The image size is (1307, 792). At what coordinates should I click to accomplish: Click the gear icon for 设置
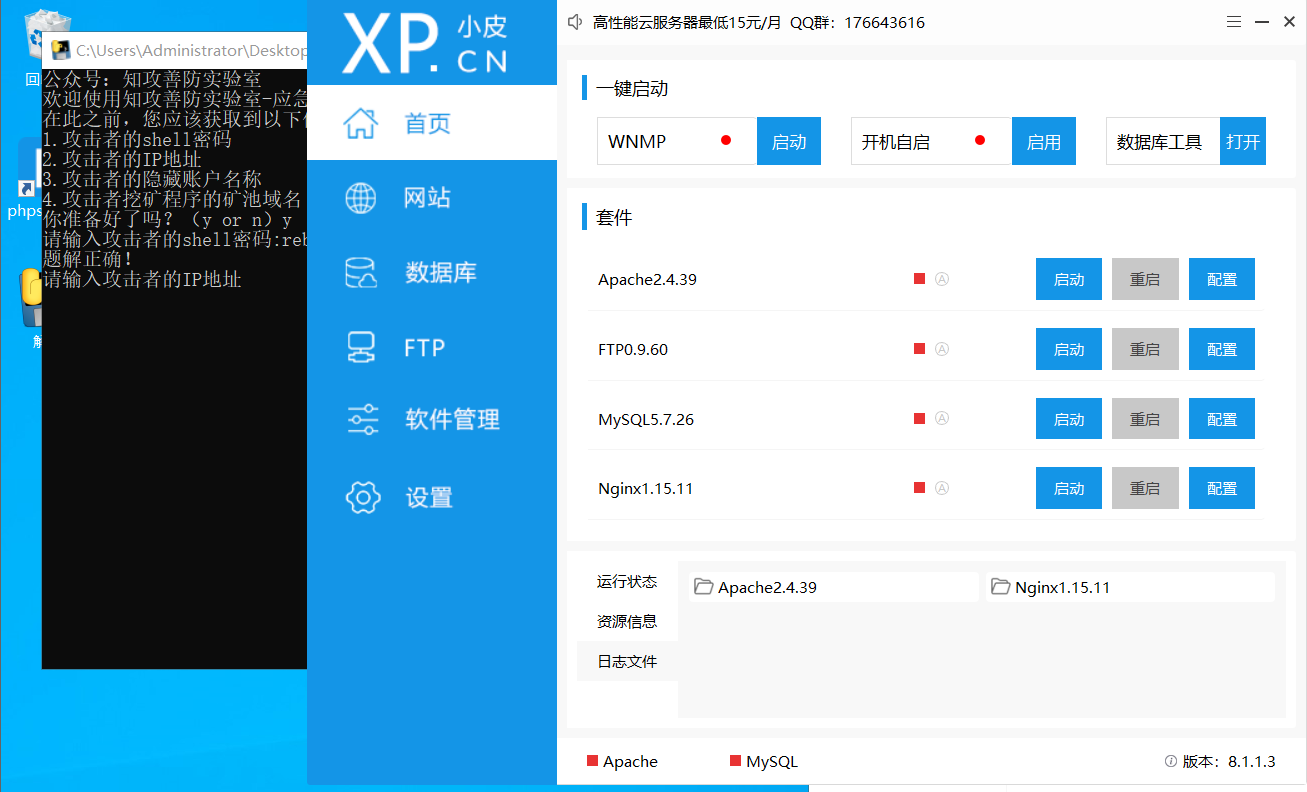pos(362,497)
